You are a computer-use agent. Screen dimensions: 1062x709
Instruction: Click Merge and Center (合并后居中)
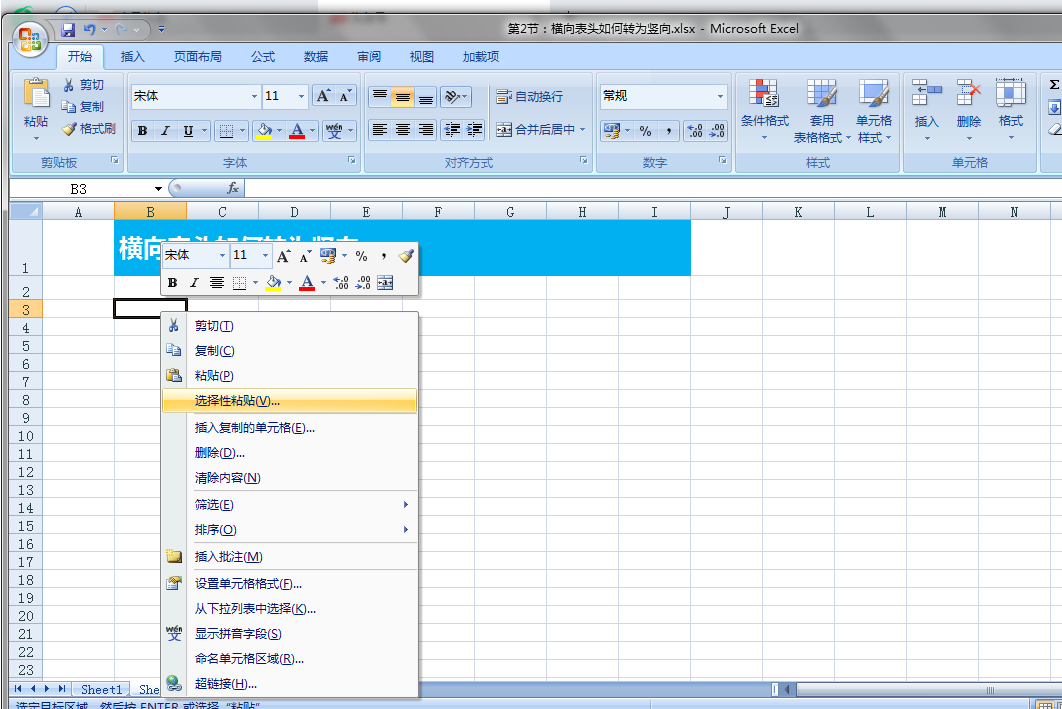(536, 129)
